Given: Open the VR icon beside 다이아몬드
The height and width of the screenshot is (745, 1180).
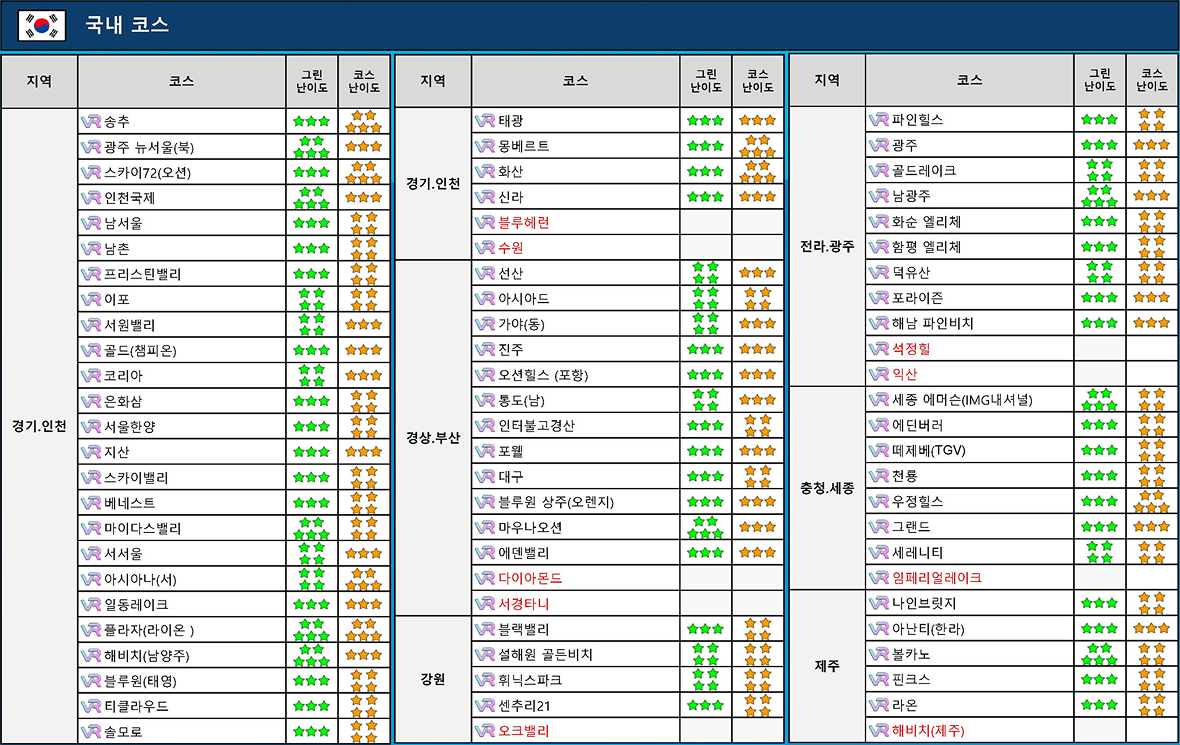Looking at the screenshot, I should (x=485, y=579).
